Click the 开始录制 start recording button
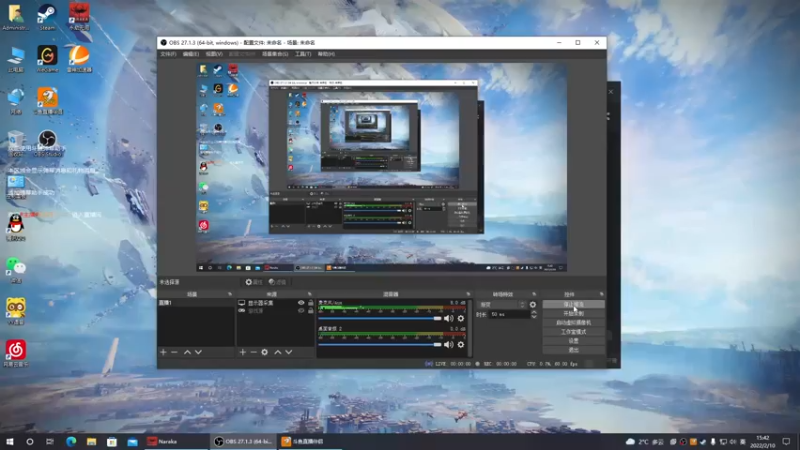Viewport: 800px width, 450px height. [573, 313]
